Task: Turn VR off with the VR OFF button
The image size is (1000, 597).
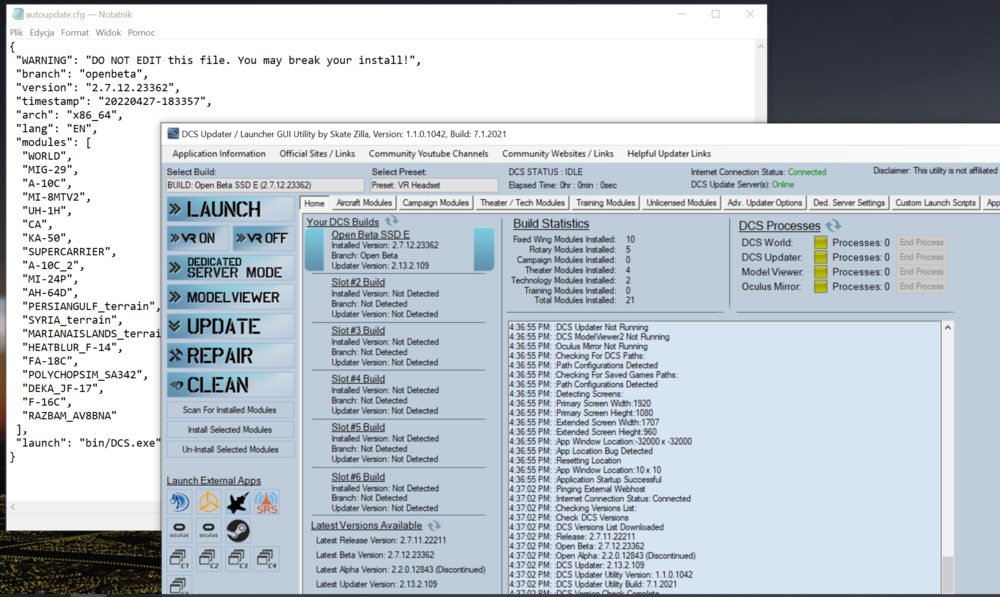Action: (x=263, y=238)
